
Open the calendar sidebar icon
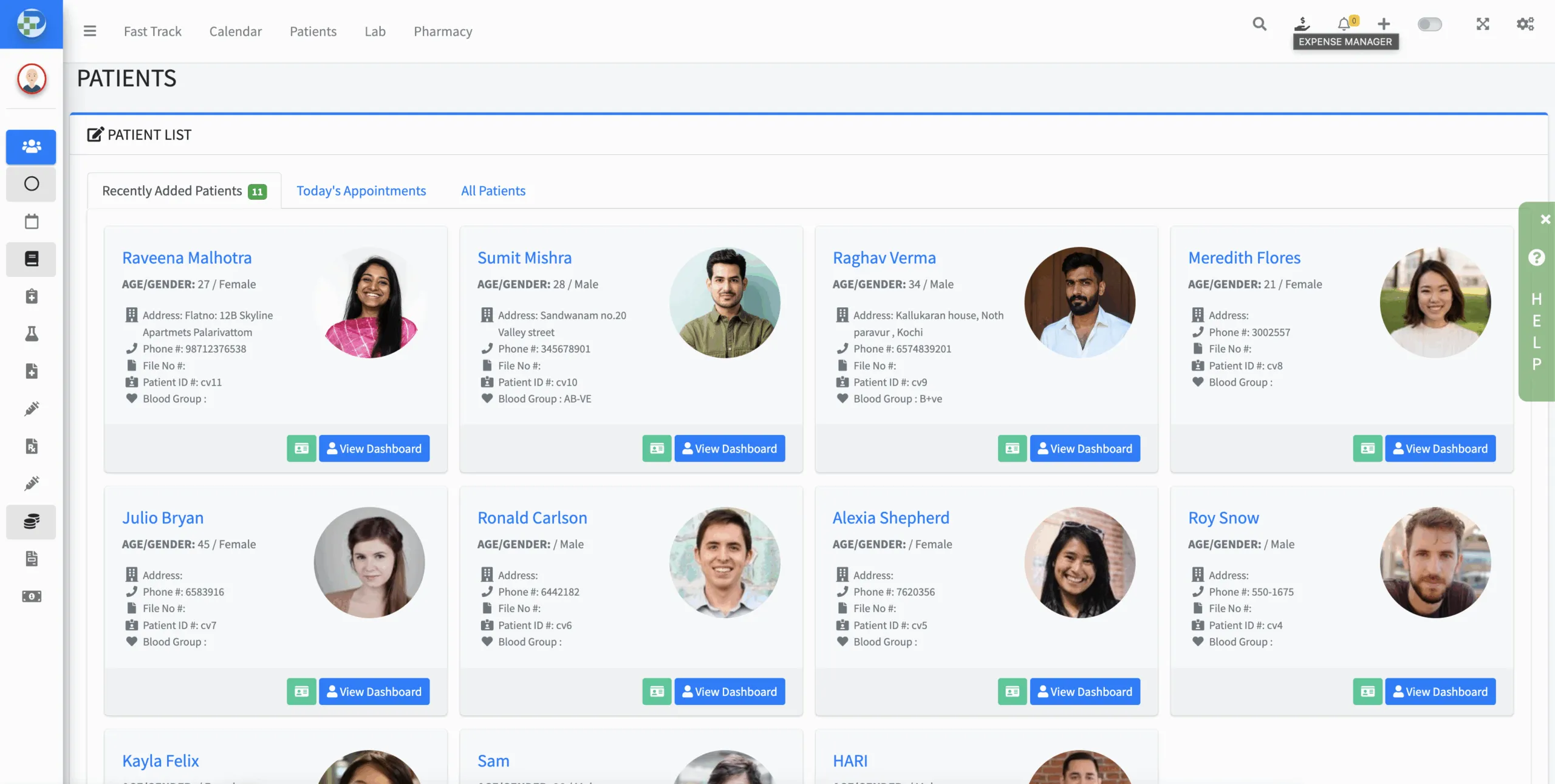tap(32, 222)
